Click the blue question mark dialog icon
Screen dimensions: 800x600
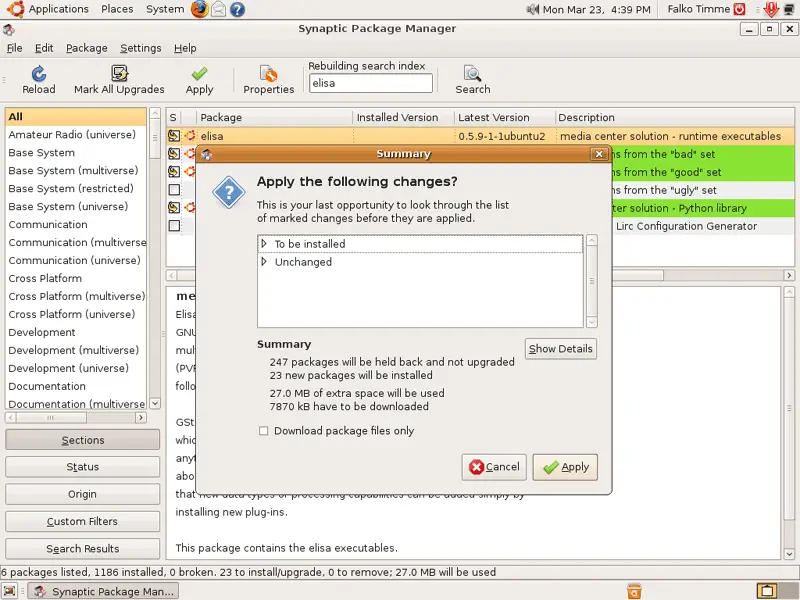[229, 192]
